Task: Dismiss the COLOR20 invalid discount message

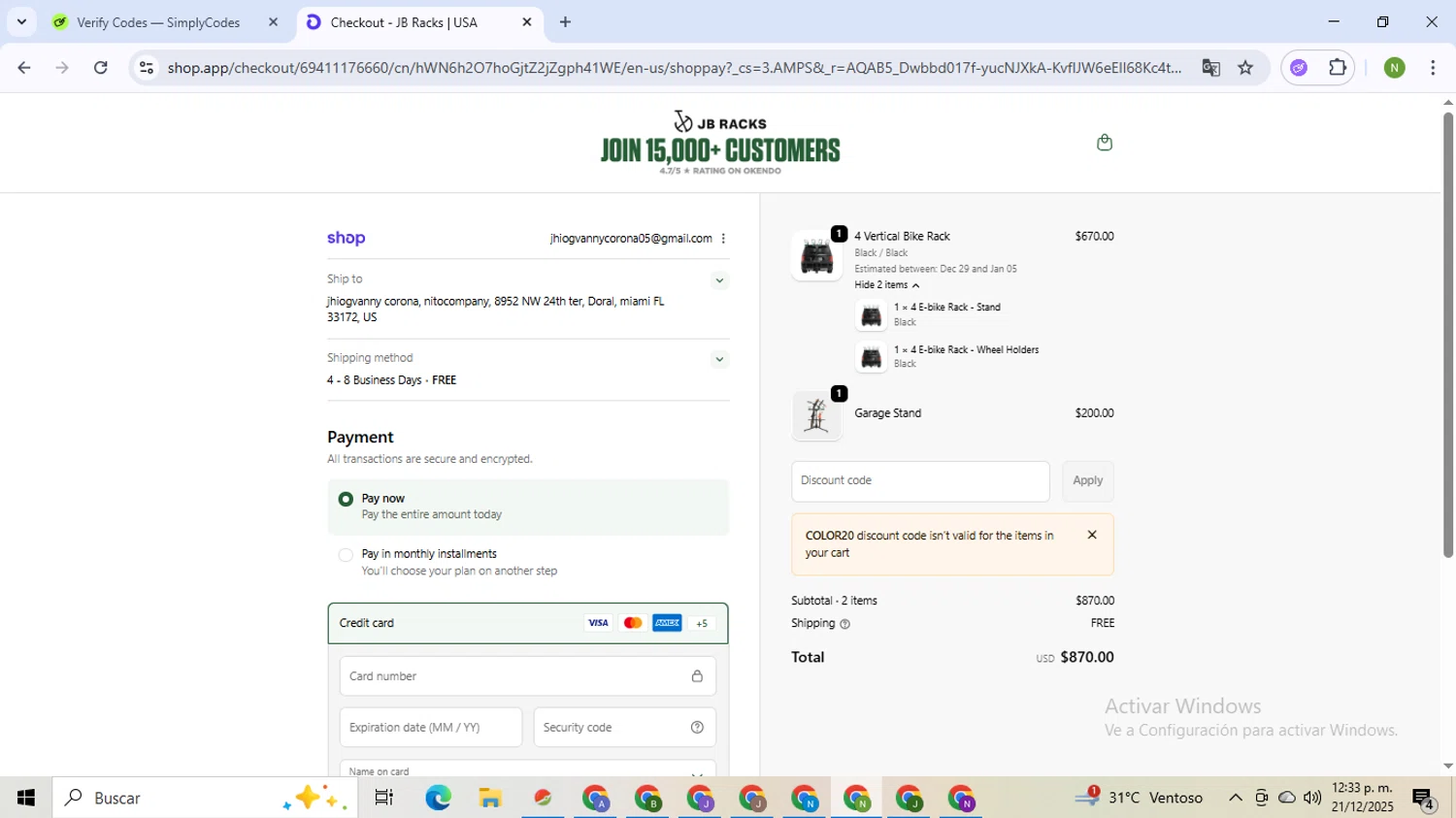Action: click(x=1092, y=535)
